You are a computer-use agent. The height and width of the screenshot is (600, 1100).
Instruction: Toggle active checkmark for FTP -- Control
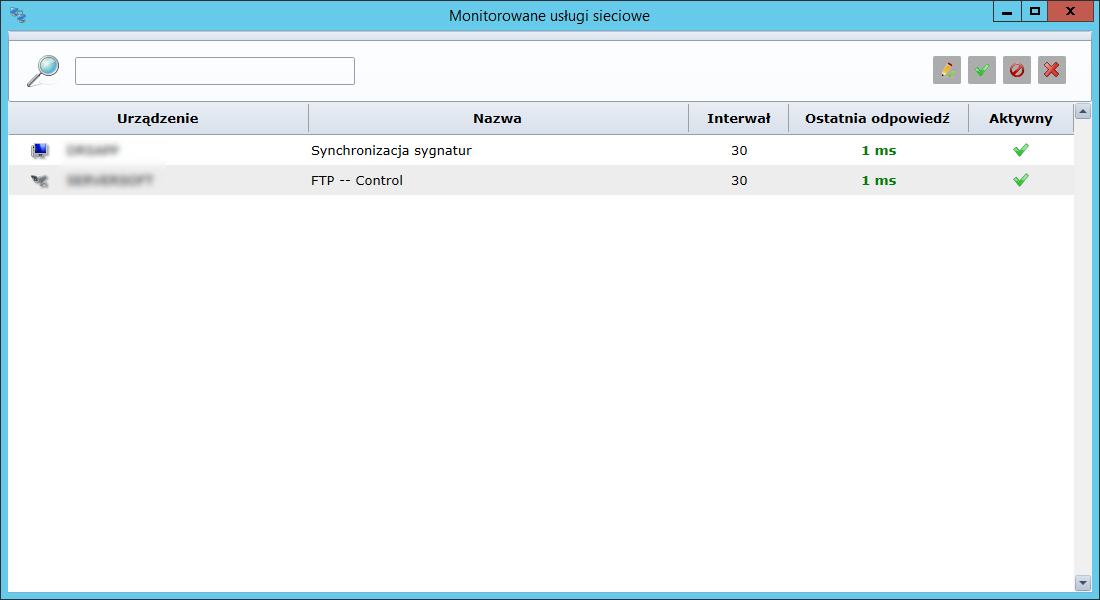1020,180
